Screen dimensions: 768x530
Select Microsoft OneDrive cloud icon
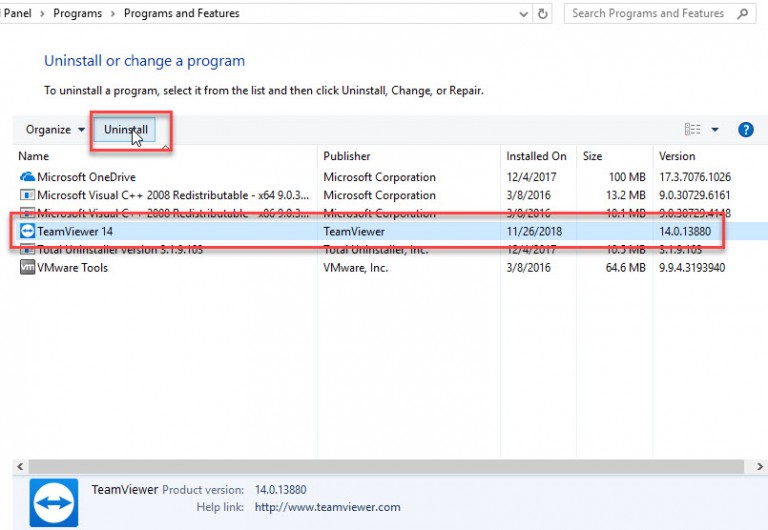pyautogui.click(x=27, y=177)
